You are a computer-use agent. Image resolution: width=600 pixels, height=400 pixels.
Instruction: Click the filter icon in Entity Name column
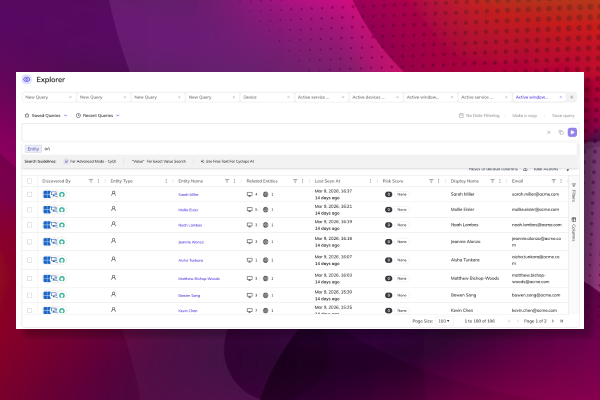click(227, 181)
